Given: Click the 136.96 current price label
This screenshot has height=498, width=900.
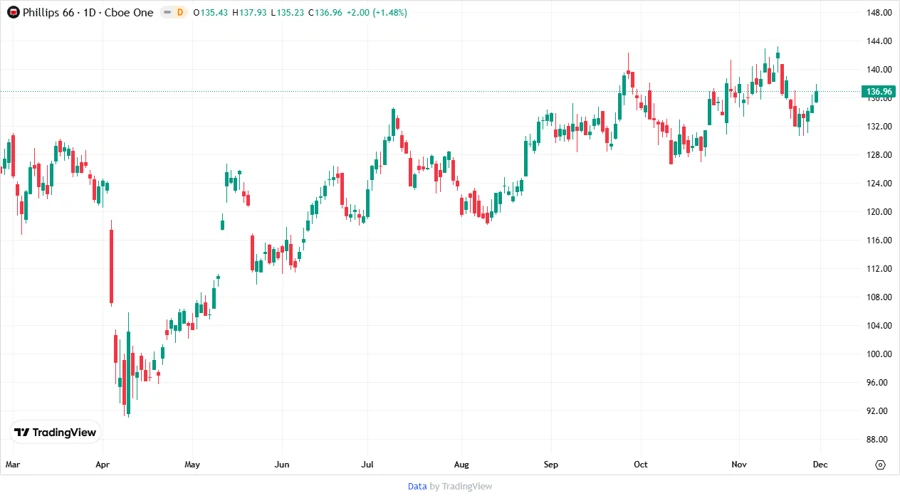Looking at the screenshot, I should 879,91.
